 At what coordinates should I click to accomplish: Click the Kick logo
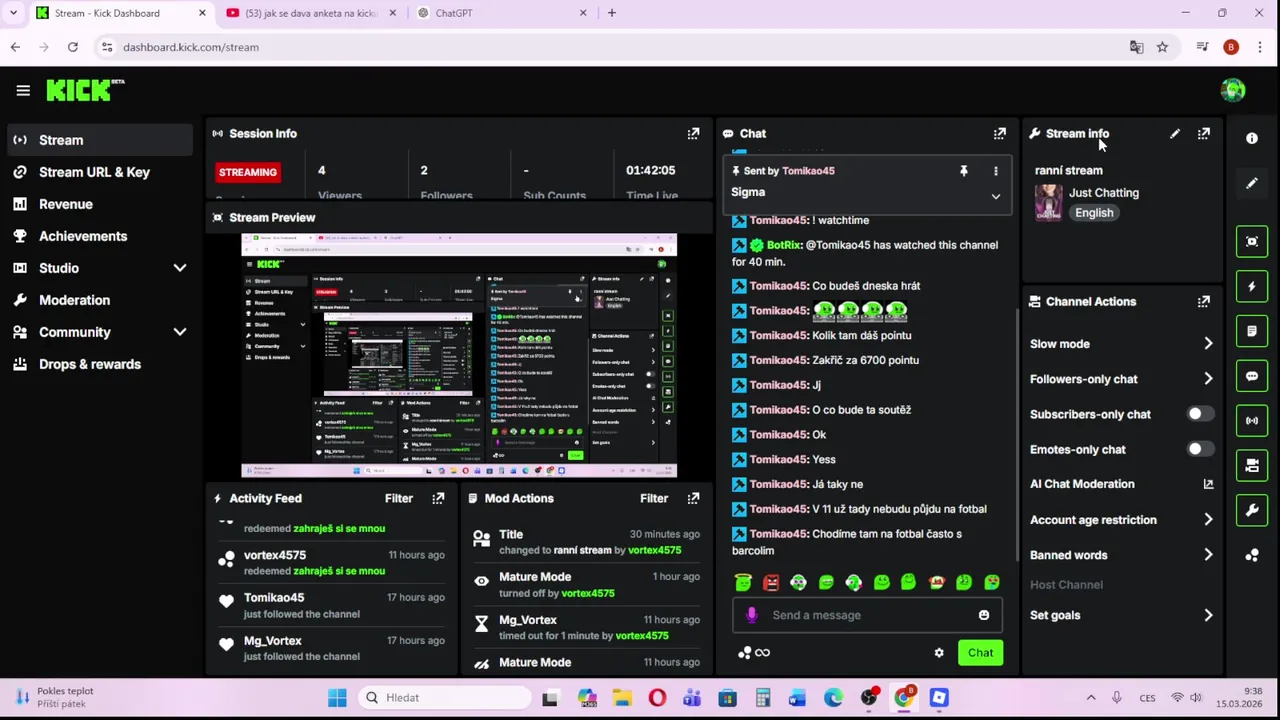tap(85, 90)
